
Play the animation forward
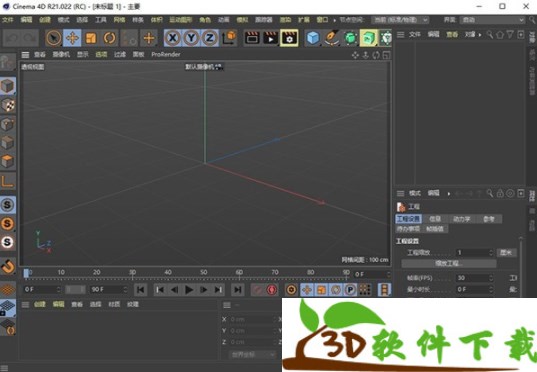point(189,290)
